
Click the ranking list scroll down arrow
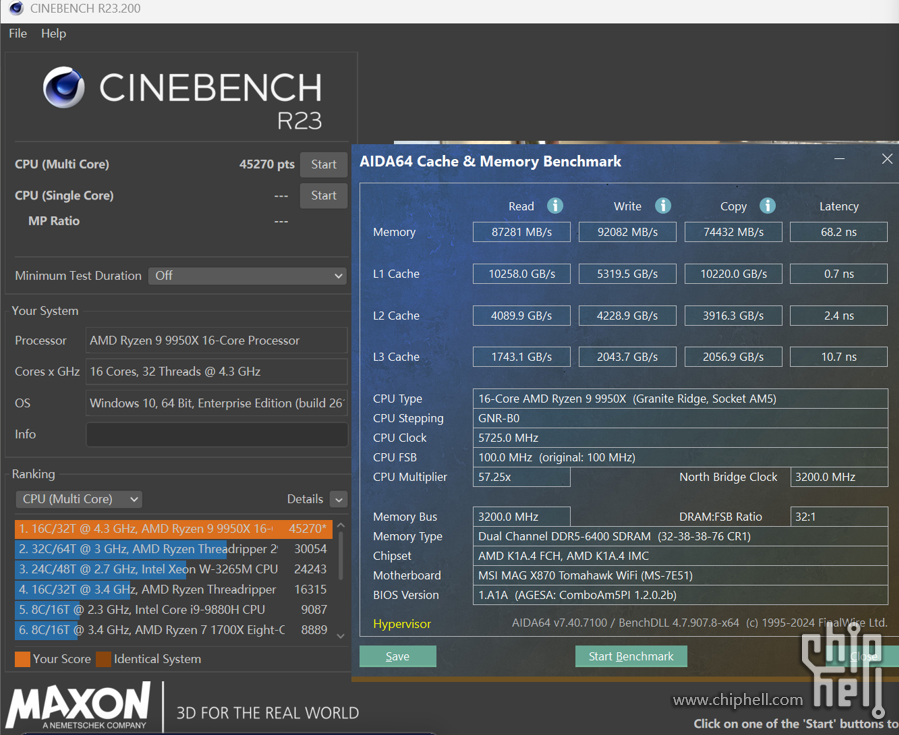[x=341, y=635]
